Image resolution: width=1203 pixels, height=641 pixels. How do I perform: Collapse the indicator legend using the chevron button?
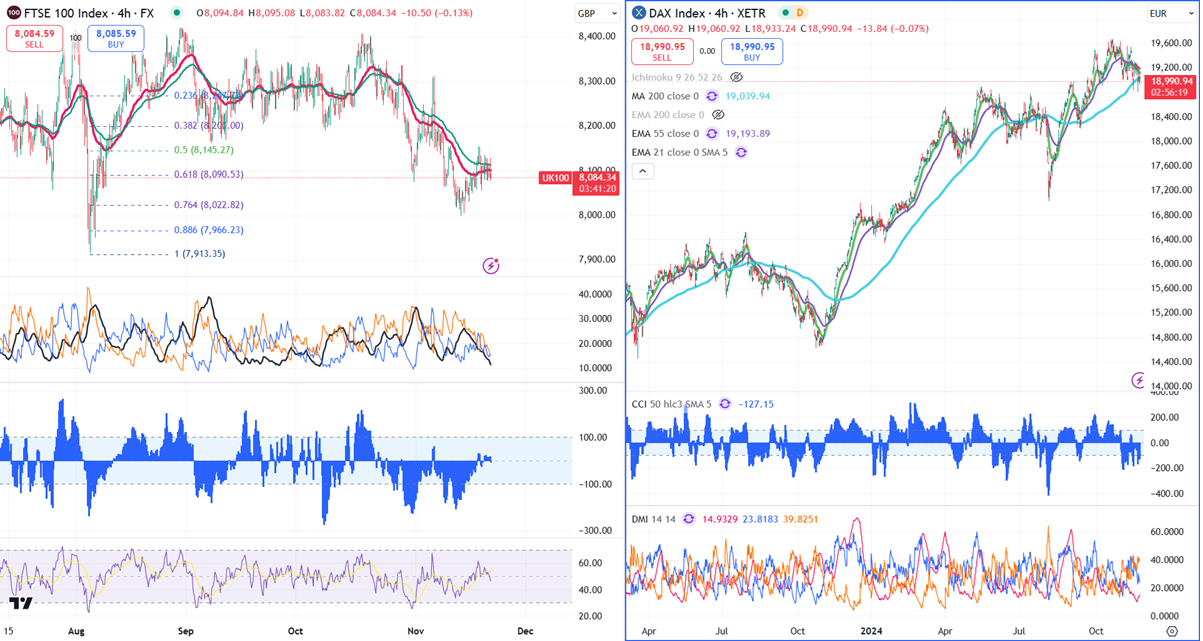click(643, 171)
